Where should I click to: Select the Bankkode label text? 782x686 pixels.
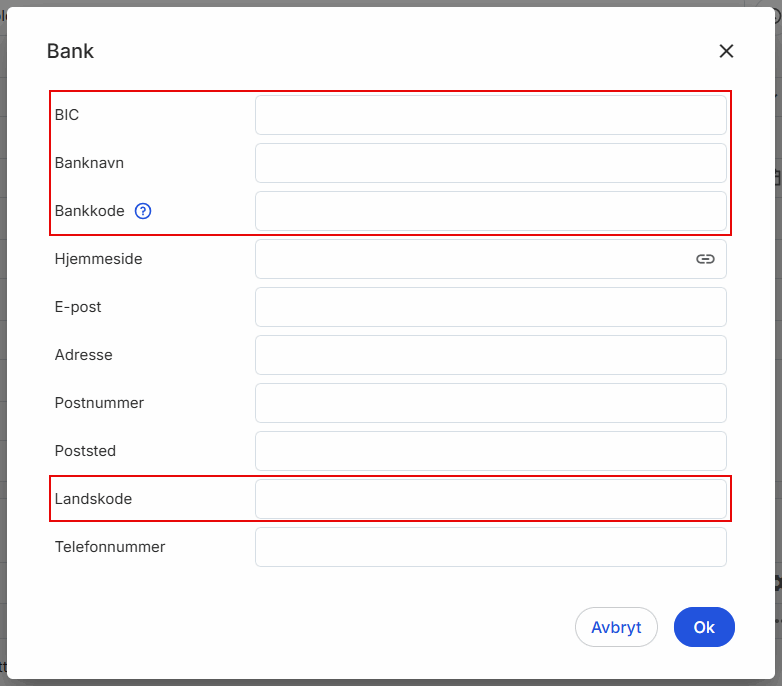(x=90, y=211)
